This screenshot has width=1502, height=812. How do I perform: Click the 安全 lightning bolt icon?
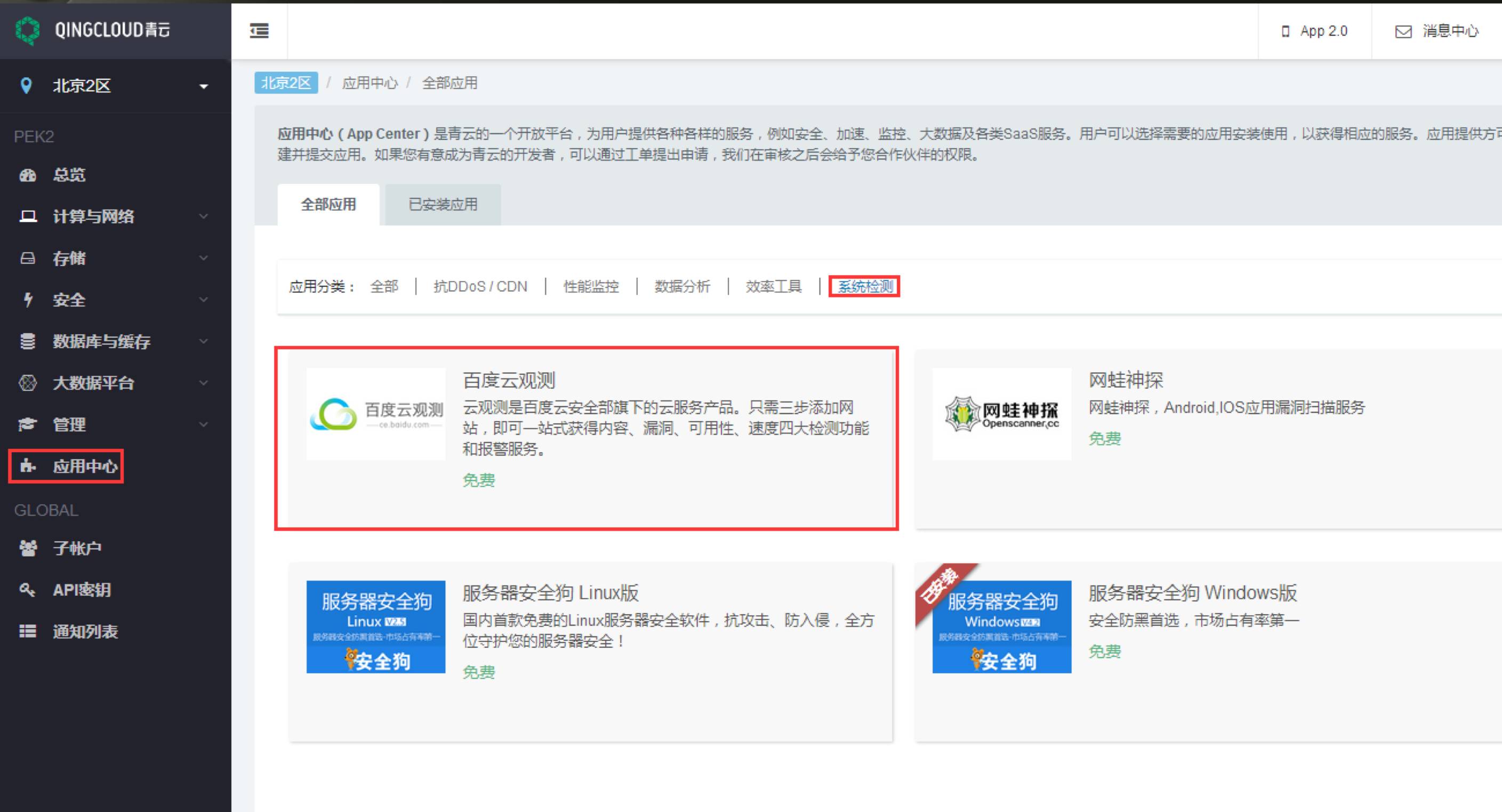(x=27, y=300)
